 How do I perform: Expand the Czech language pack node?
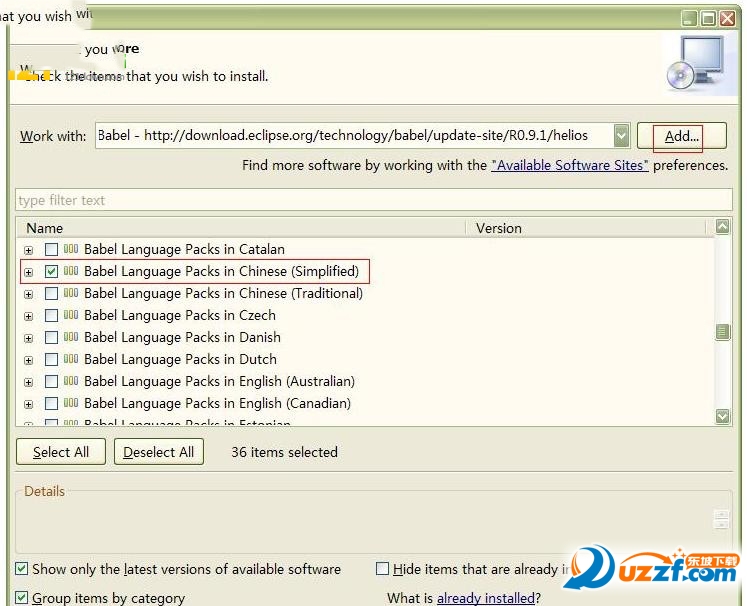(x=29, y=316)
